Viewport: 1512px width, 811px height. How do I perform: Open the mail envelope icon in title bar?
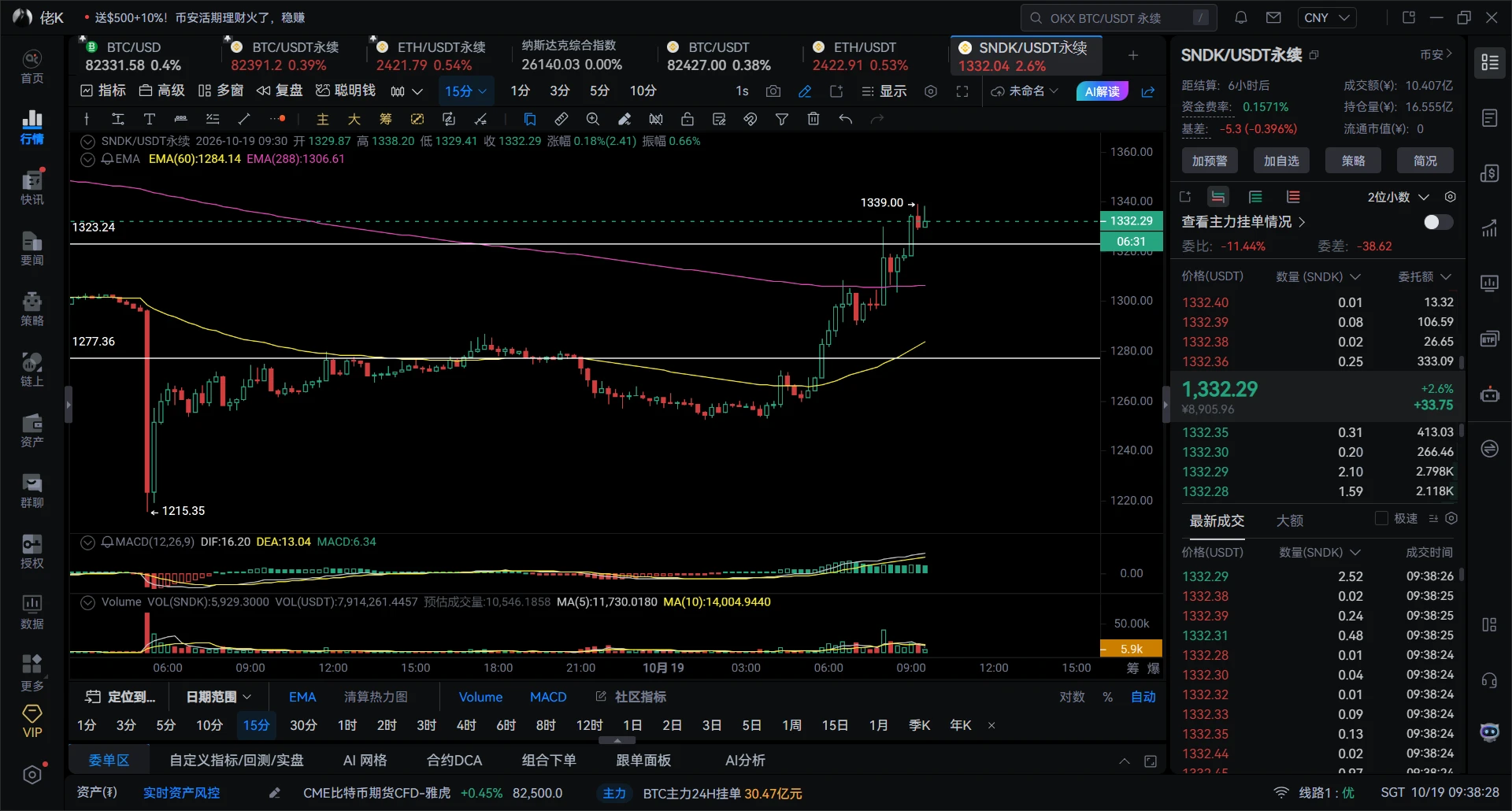click(x=1273, y=17)
